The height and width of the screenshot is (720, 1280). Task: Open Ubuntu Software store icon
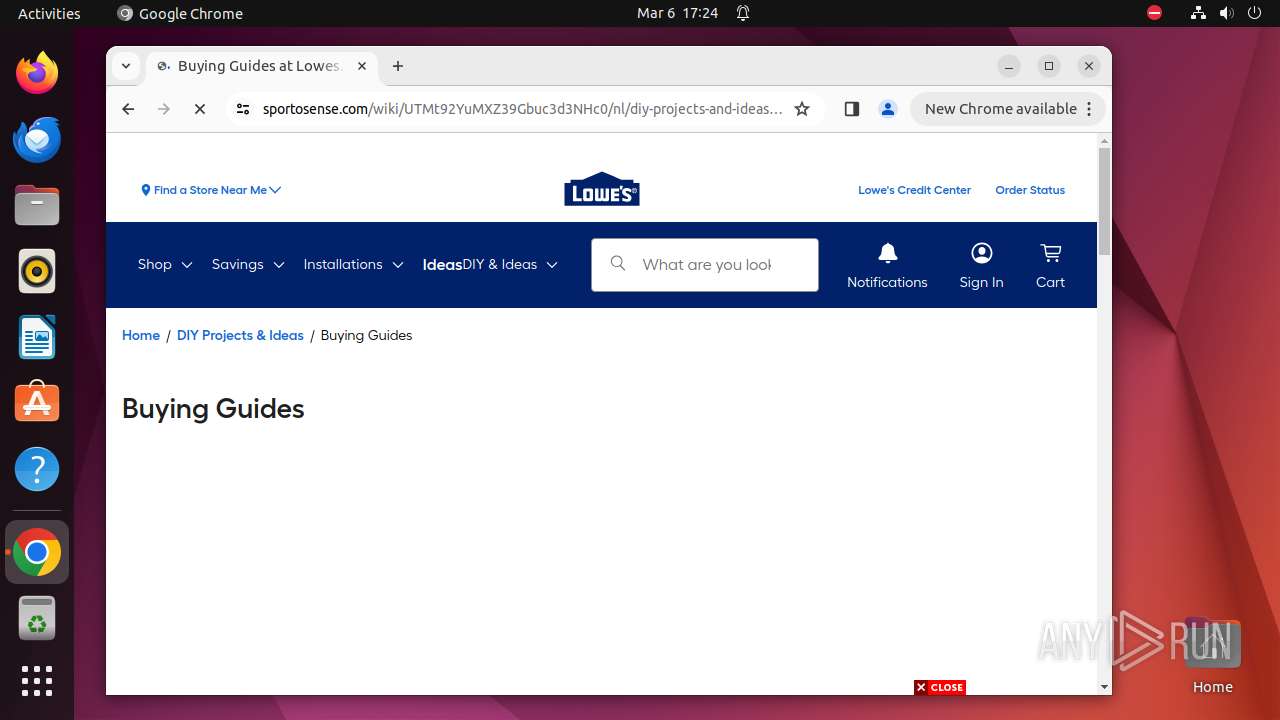[x=37, y=402]
